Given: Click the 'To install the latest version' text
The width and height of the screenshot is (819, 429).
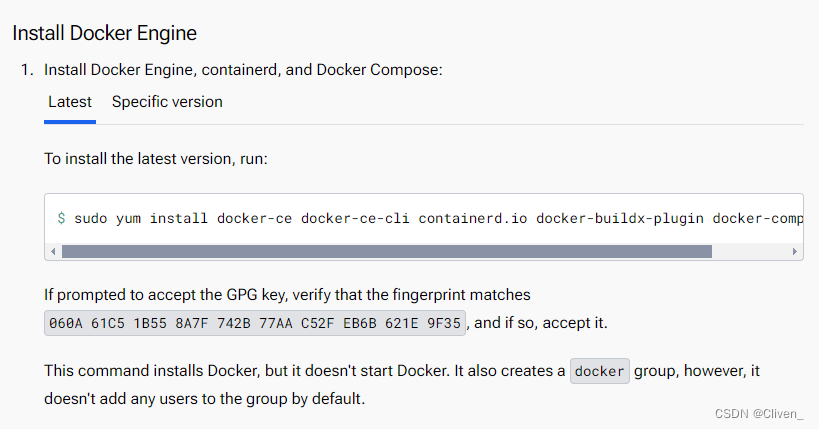Looking at the screenshot, I should pos(156,159).
